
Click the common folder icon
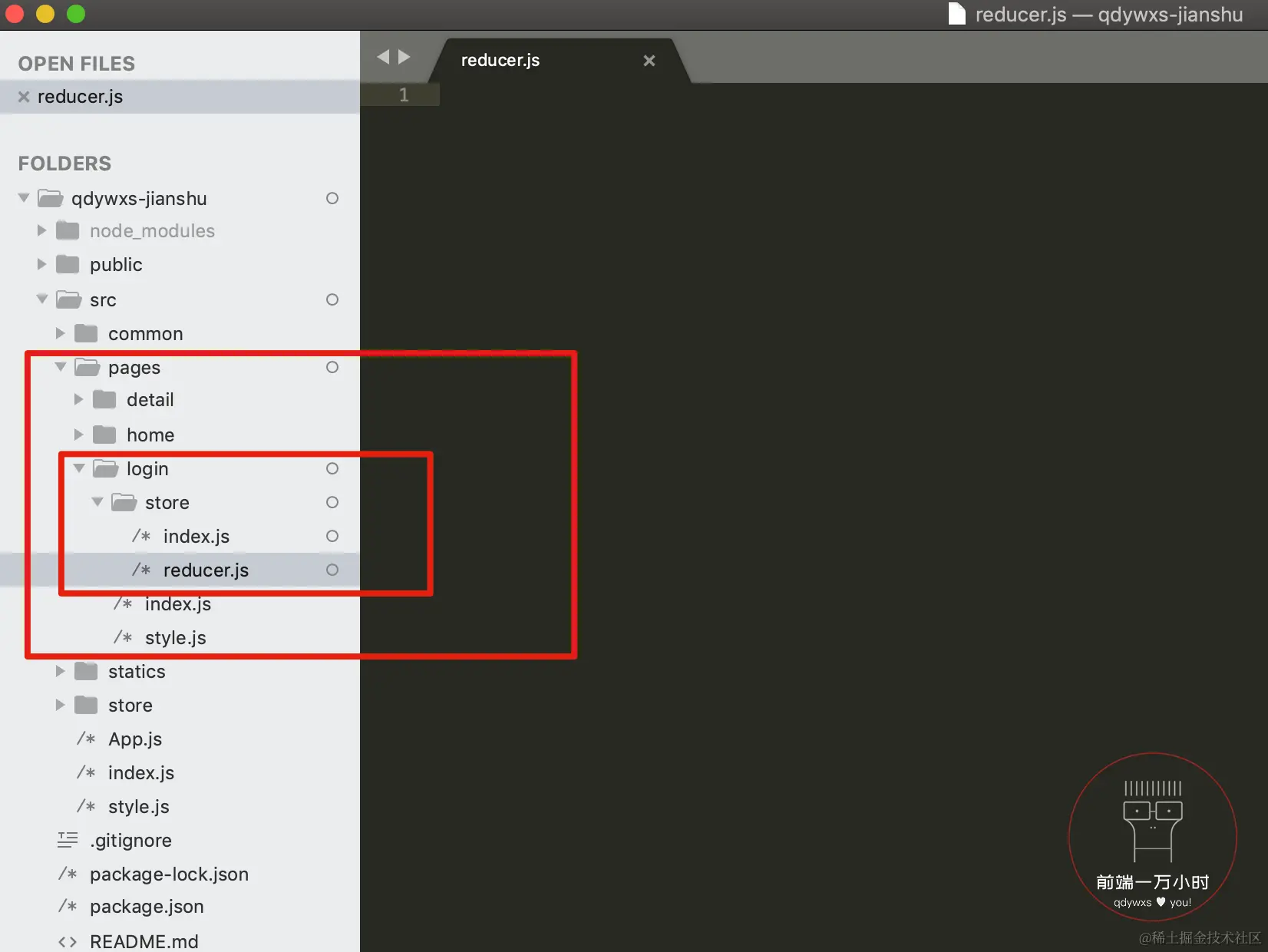(x=86, y=333)
